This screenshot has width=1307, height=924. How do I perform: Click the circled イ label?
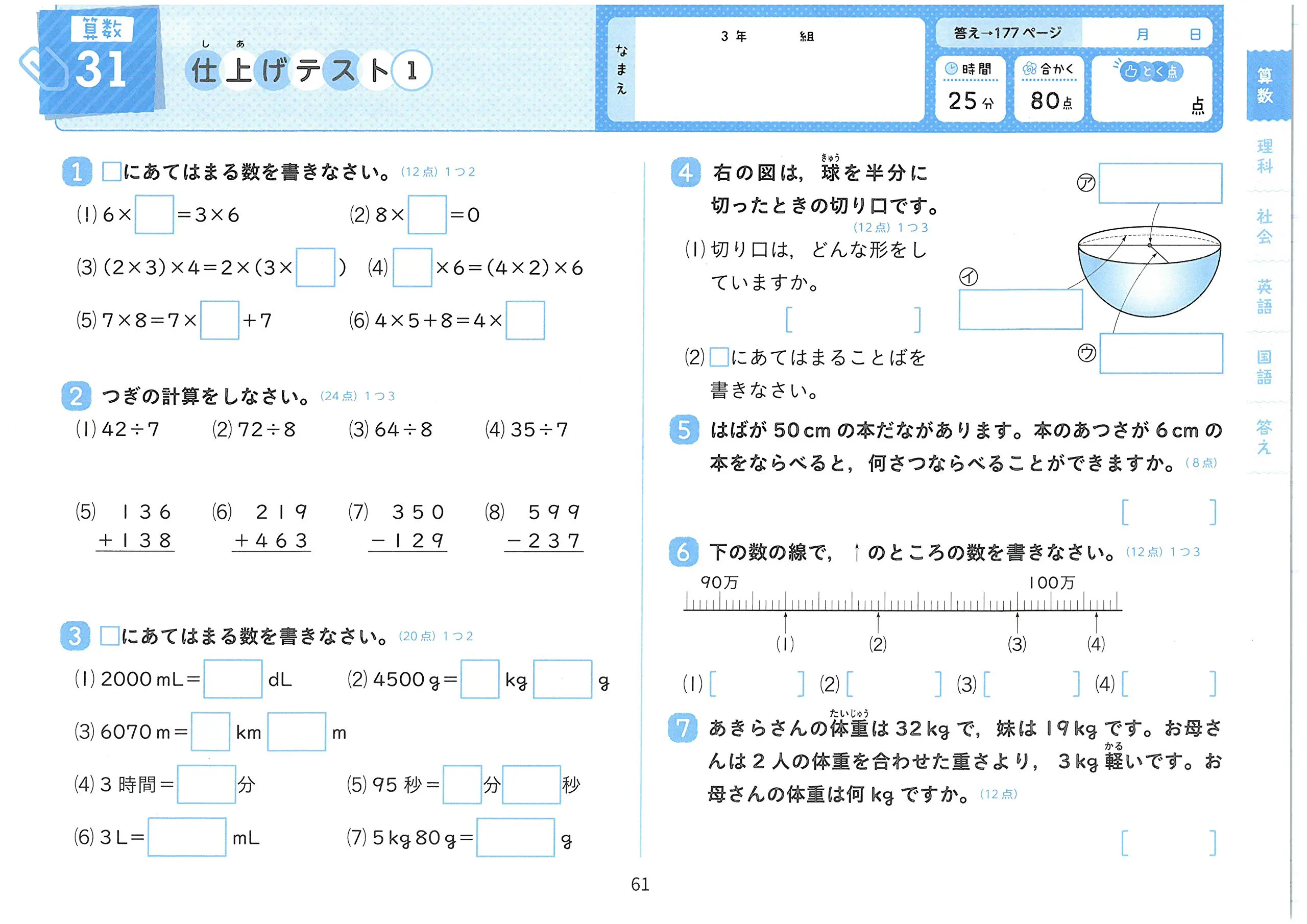click(x=969, y=277)
